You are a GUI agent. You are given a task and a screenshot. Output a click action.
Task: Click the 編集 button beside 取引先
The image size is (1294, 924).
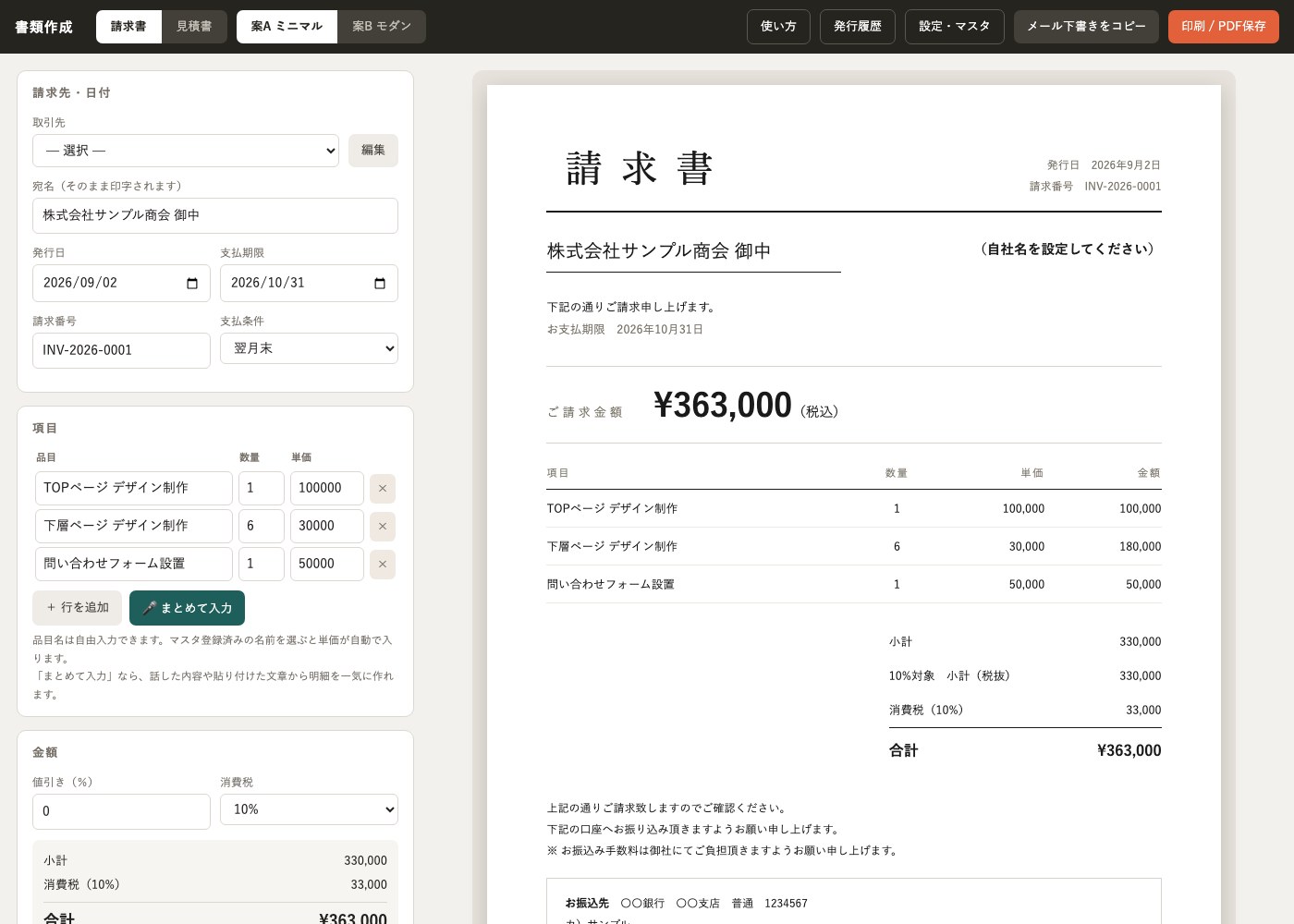click(373, 151)
